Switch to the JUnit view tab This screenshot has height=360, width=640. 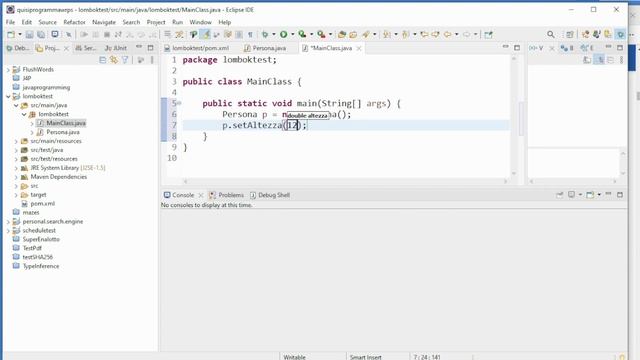[116, 48]
